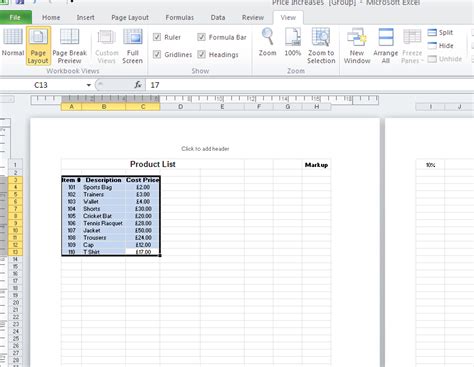Click the Unhide window button
The height and width of the screenshot is (367, 474).
click(x=445, y=59)
